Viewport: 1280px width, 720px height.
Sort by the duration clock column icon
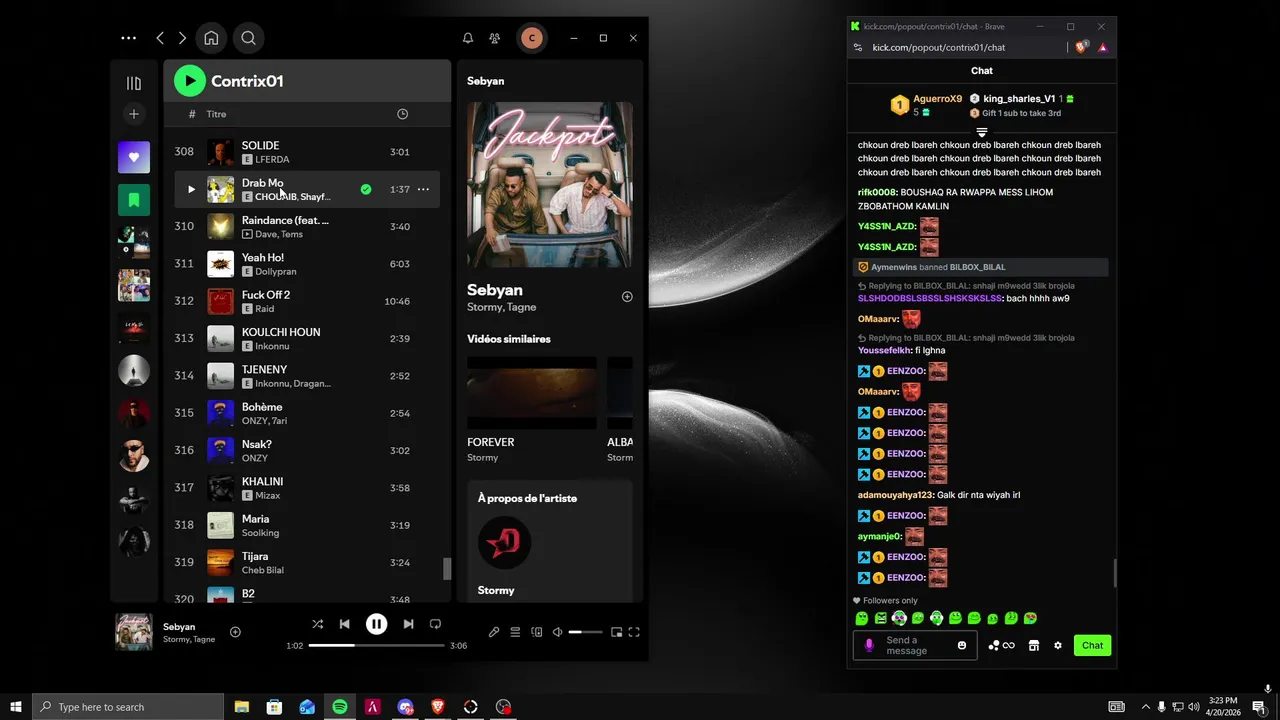coord(402,114)
